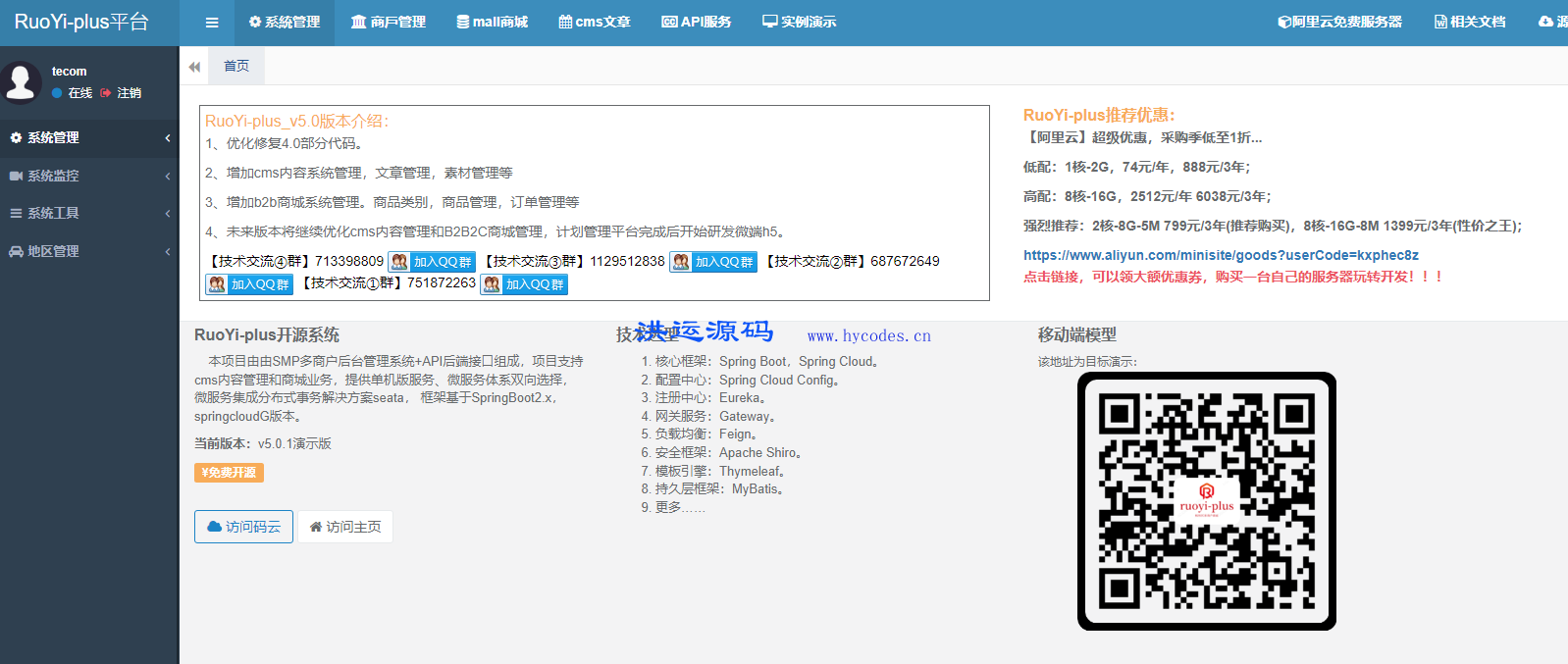Click the desktop icon in 实例演示 menu
This screenshot has width=1568, height=664.
770,22
